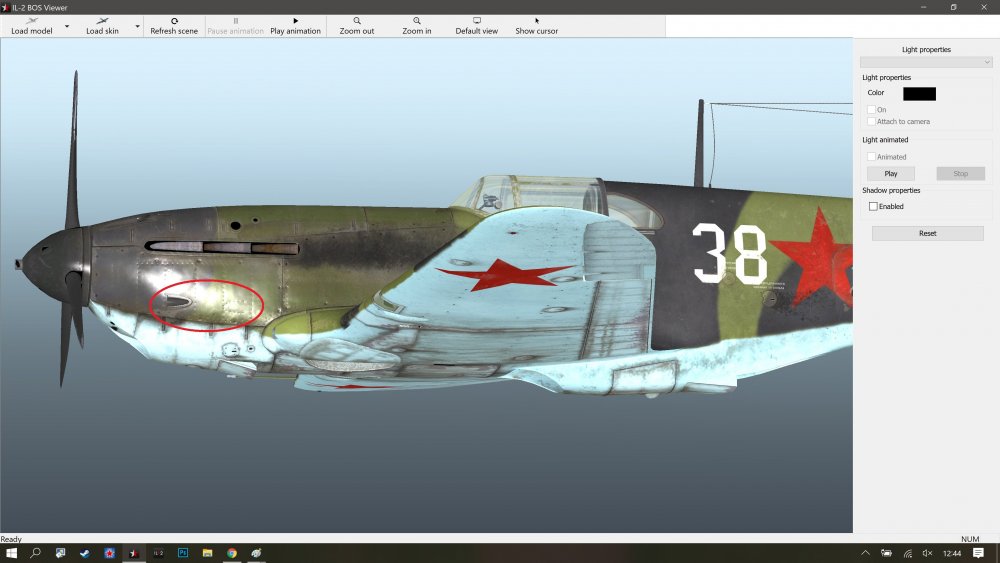Open Windows taskbar search

[36, 553]
